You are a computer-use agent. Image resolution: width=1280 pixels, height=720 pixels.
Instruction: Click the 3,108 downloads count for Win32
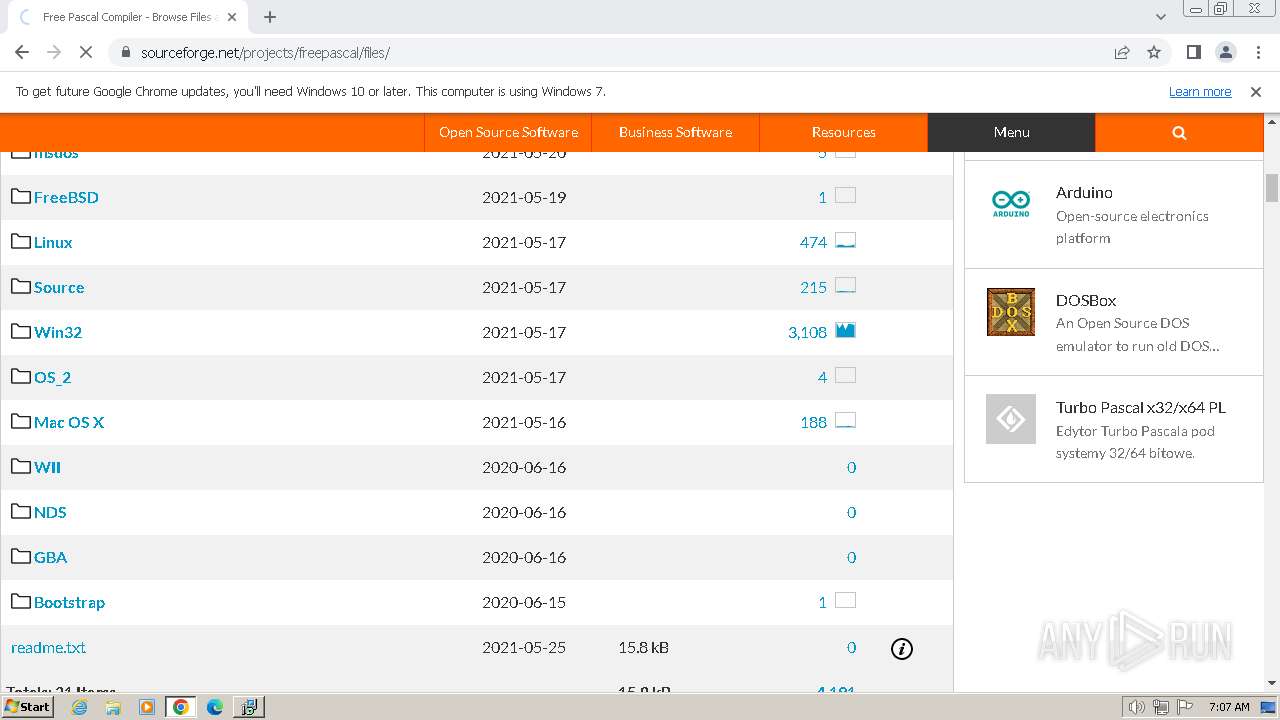point(807,332)
